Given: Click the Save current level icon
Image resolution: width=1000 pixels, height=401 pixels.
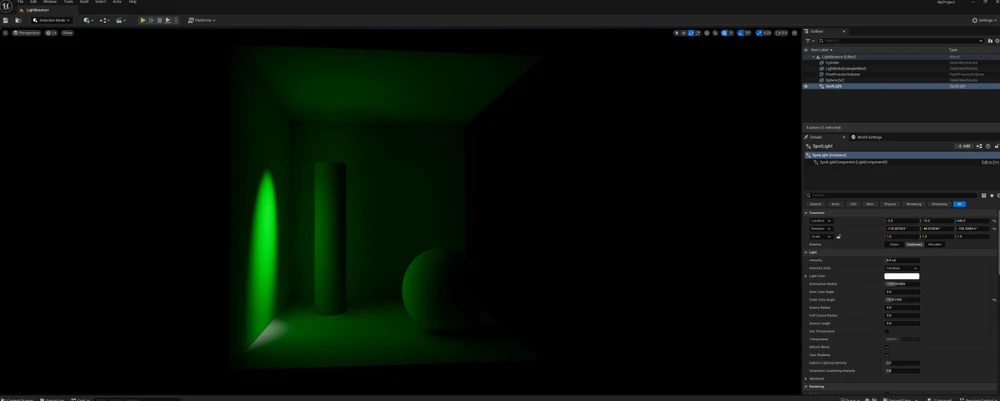Looking at the screenshot, I should pos(6,20).
